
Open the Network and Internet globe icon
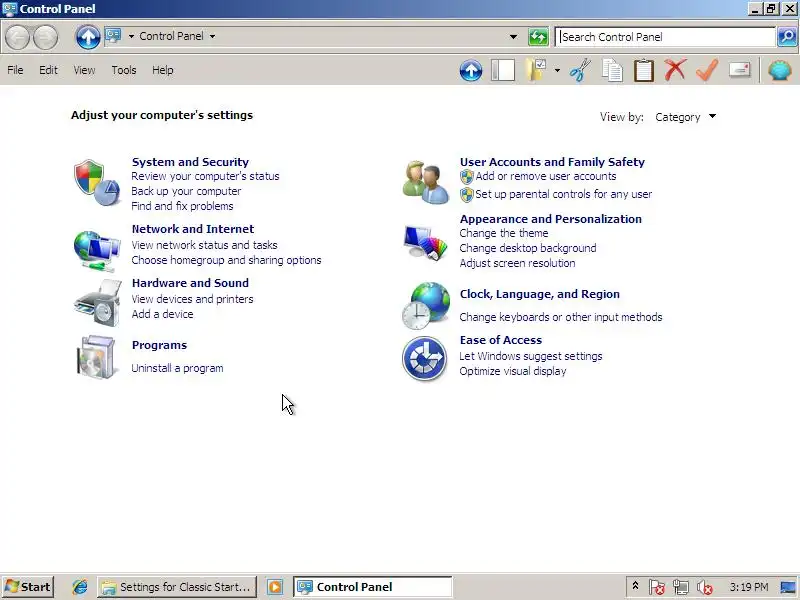tap(96, 250)
